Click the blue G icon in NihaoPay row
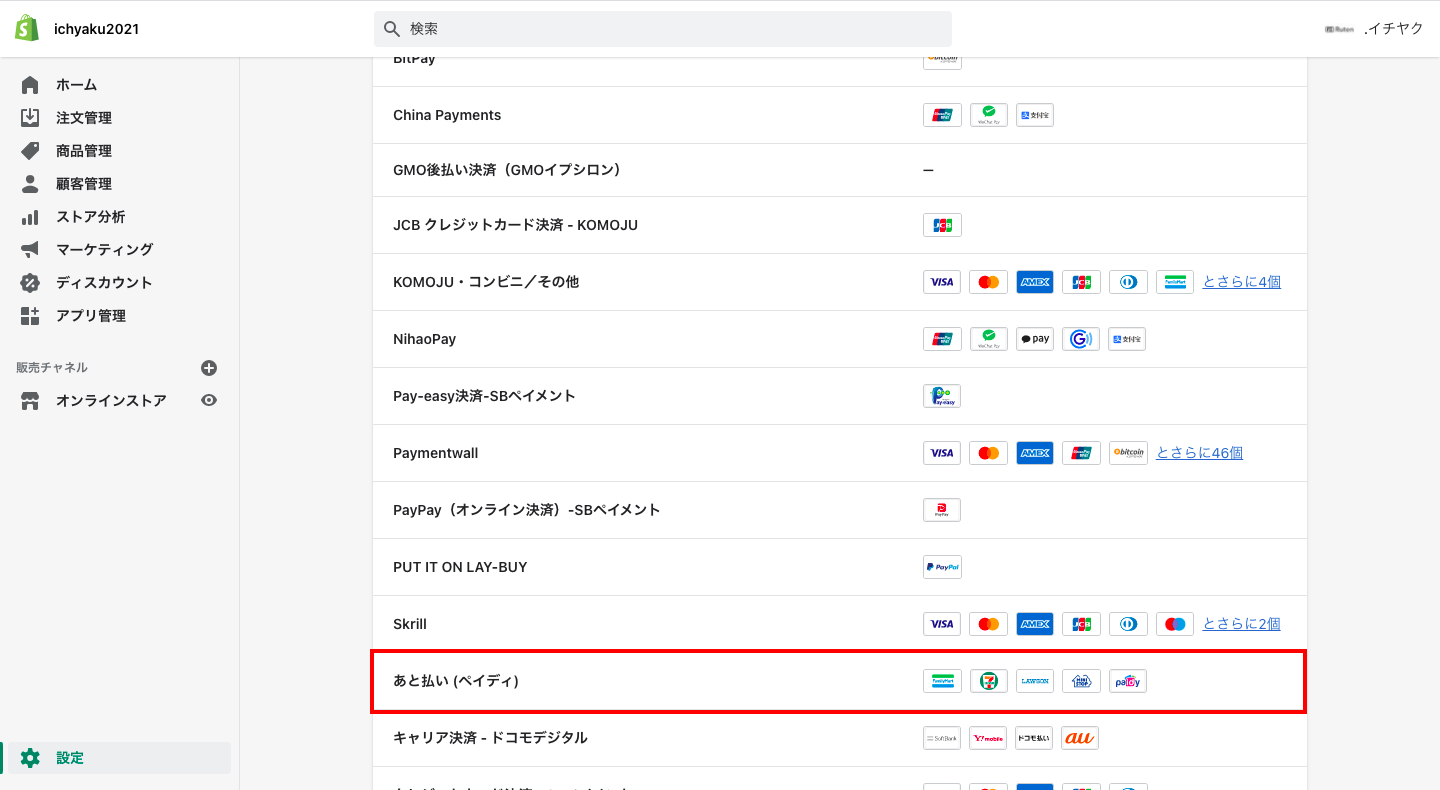 (x=1081, y=339)
